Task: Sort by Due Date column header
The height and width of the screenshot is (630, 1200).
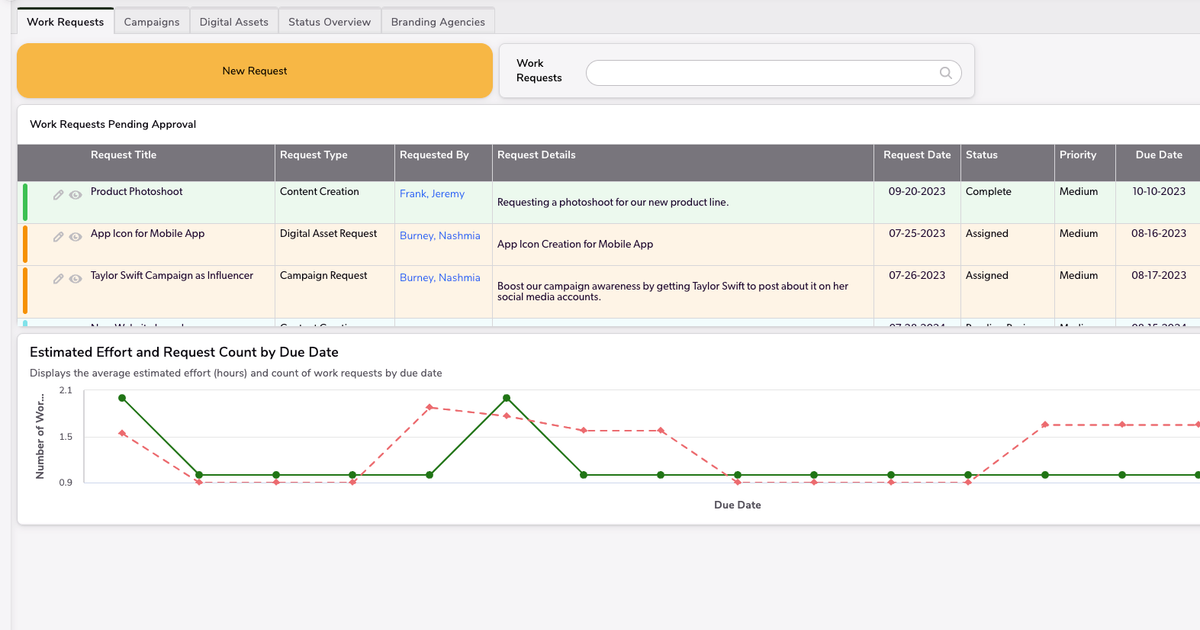Action: 1159,155
